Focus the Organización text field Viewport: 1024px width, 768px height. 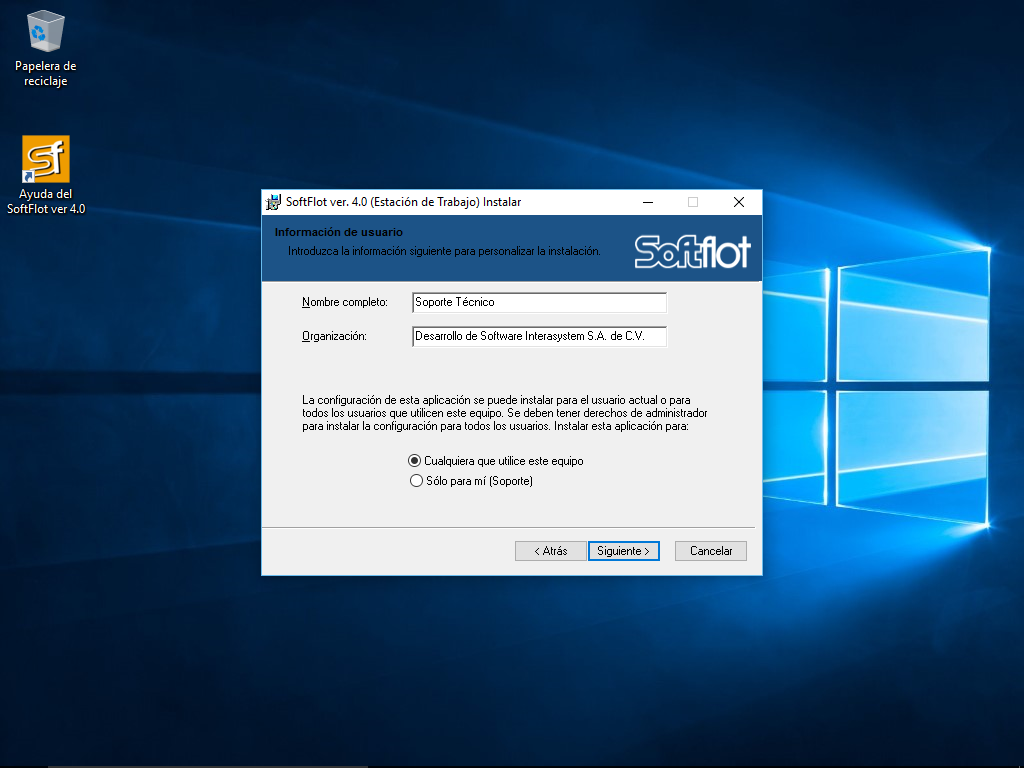tap(538, 337)
